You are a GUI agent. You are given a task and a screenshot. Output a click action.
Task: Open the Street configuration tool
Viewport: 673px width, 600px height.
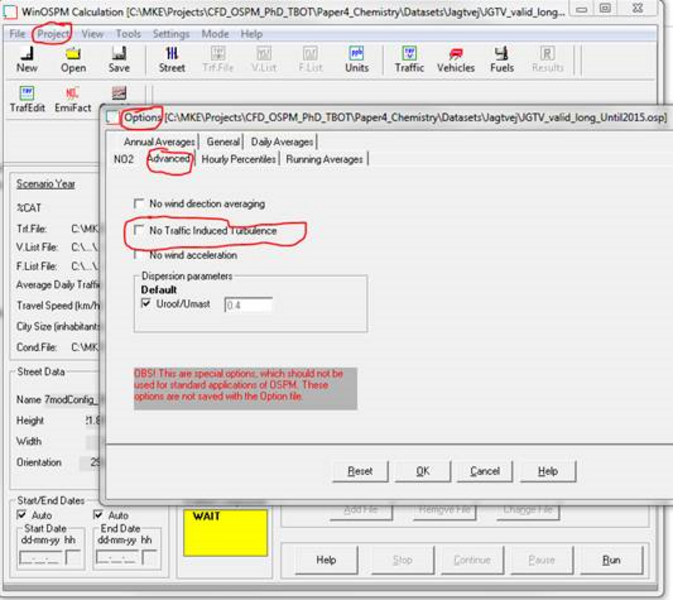coord(172,58)
